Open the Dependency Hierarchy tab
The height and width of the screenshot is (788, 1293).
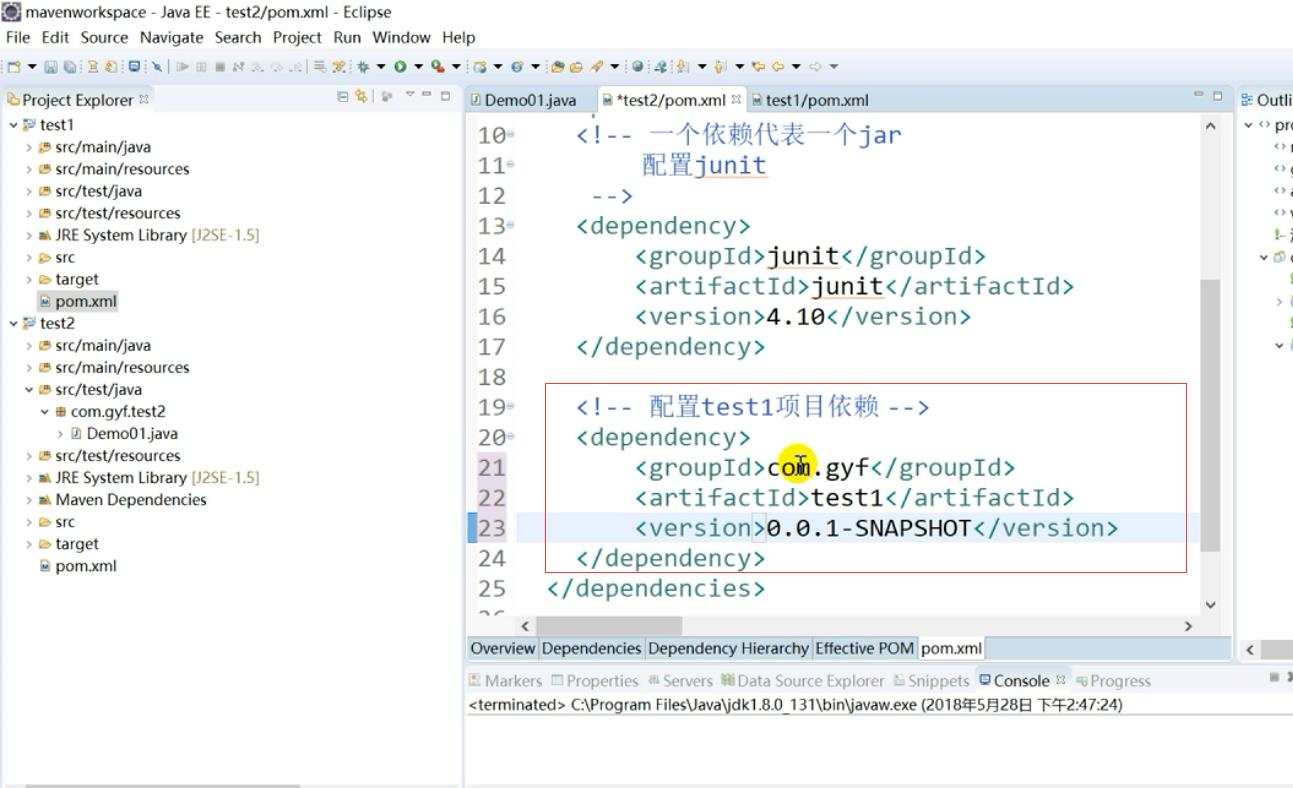point(728,648)
